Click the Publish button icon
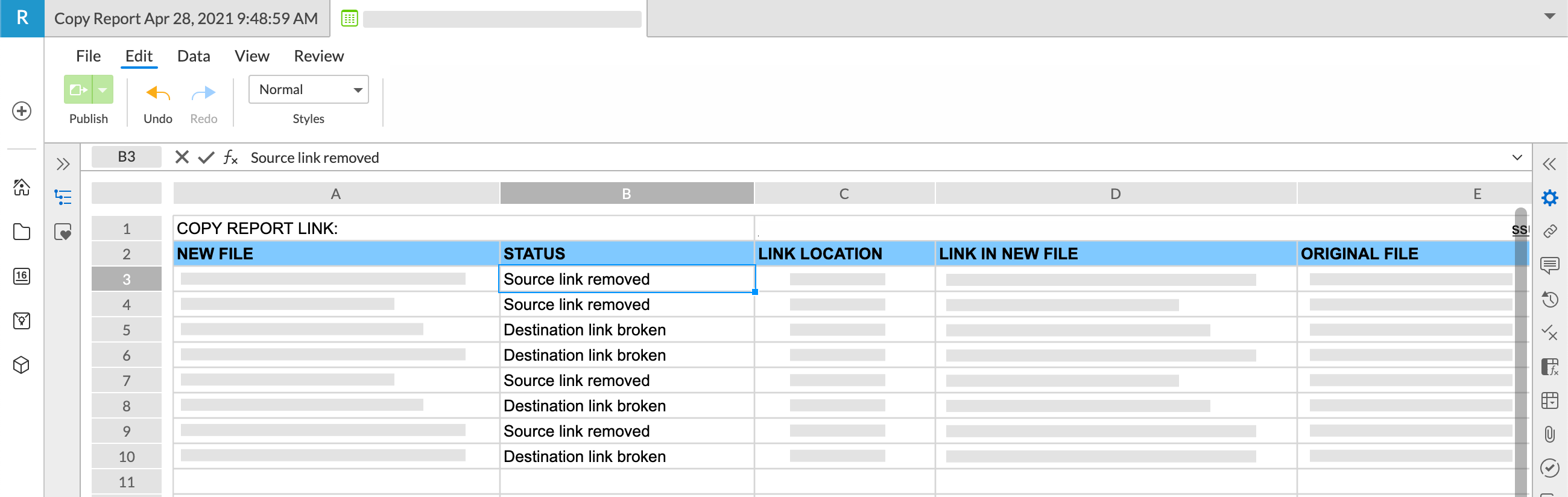1568x497 pixels. click(x=77, y=89)
